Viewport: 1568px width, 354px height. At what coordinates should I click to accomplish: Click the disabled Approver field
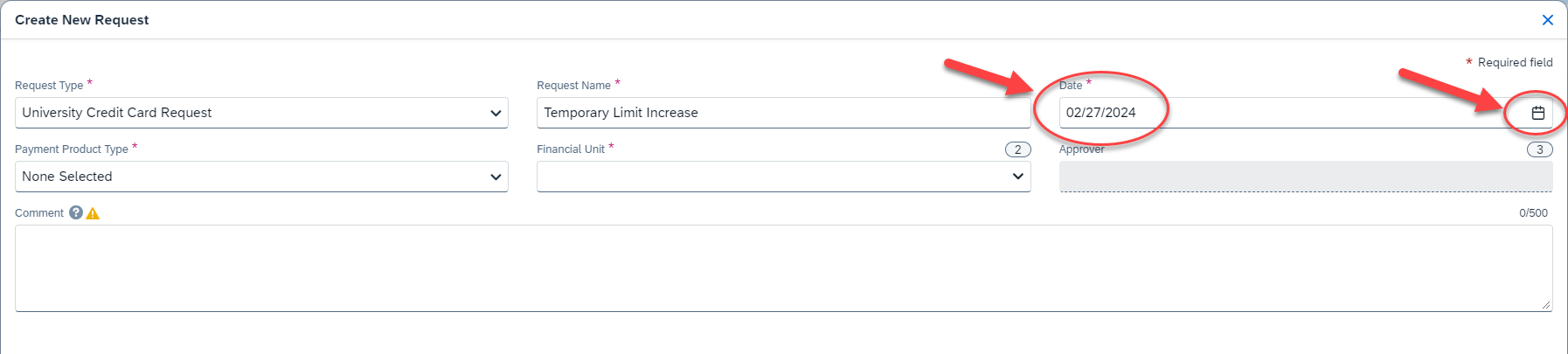[1305, 177]
